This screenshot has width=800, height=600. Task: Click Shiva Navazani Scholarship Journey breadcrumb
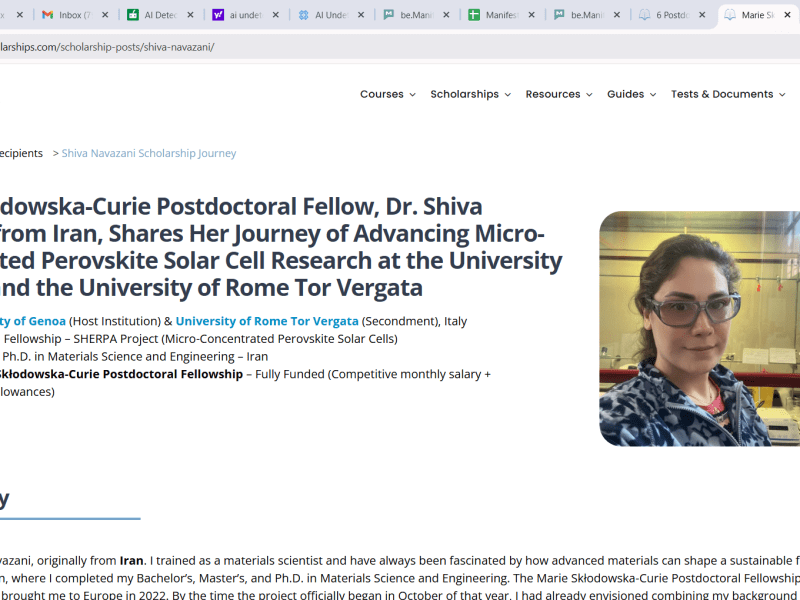click(x=148, y=153)
